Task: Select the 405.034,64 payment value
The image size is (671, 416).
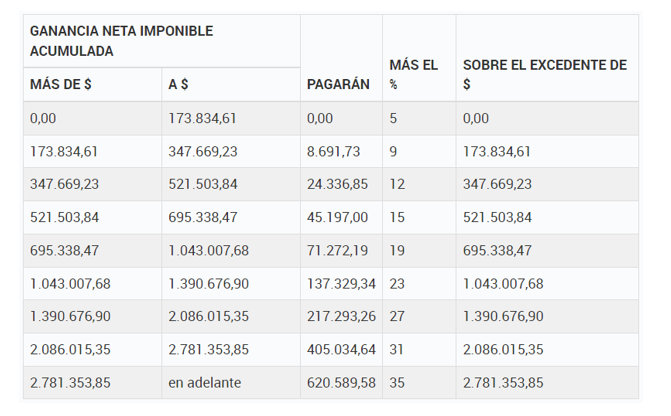Action: 341,350
